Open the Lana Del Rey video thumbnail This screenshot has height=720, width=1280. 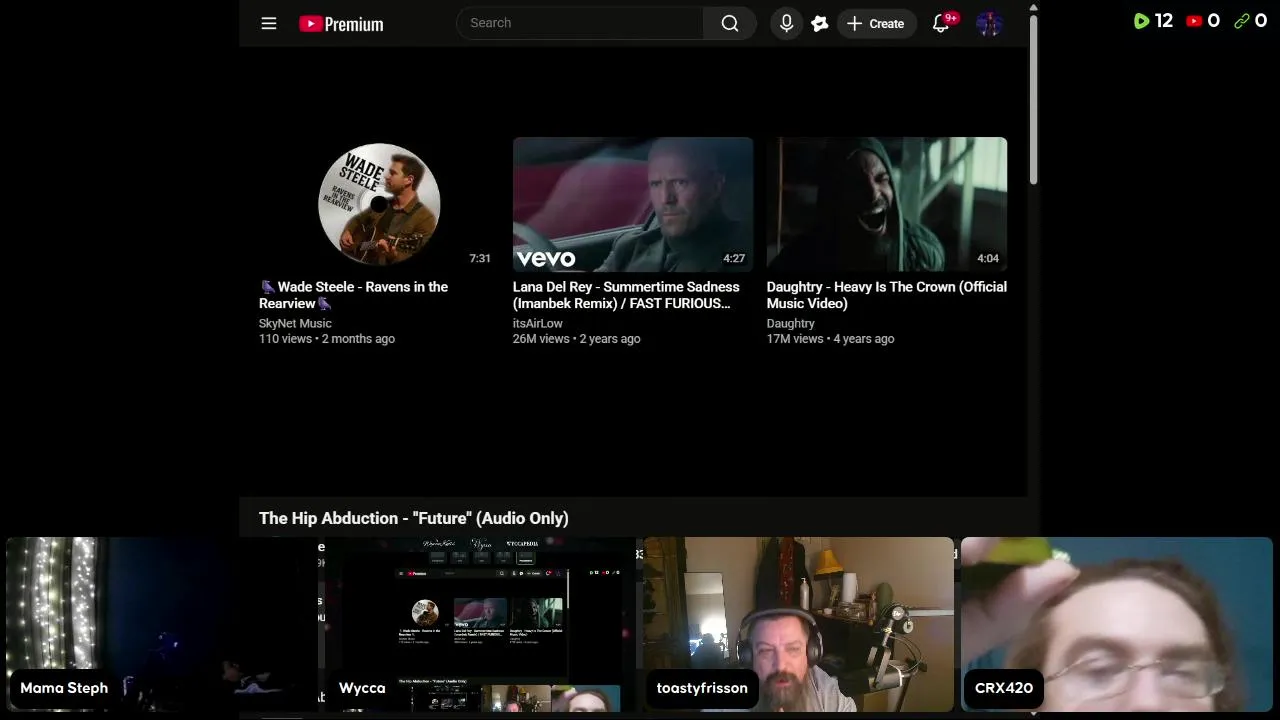coord(633,204)
